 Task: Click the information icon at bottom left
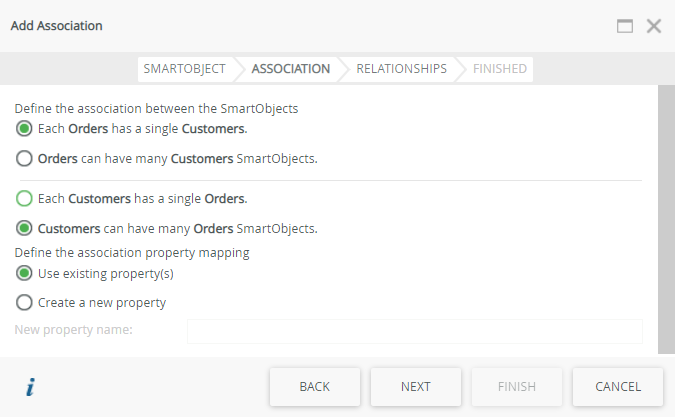pos(30,387)
